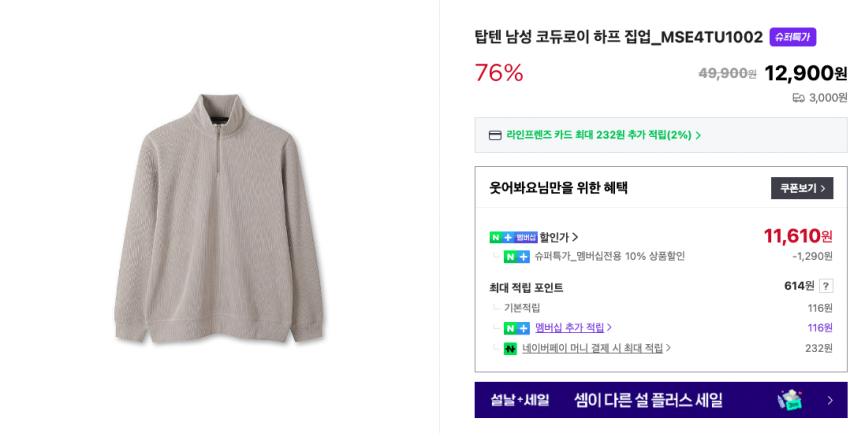Click the half-zip sweater product image
This screenshot has height=433, width=850.
point(219,217)
